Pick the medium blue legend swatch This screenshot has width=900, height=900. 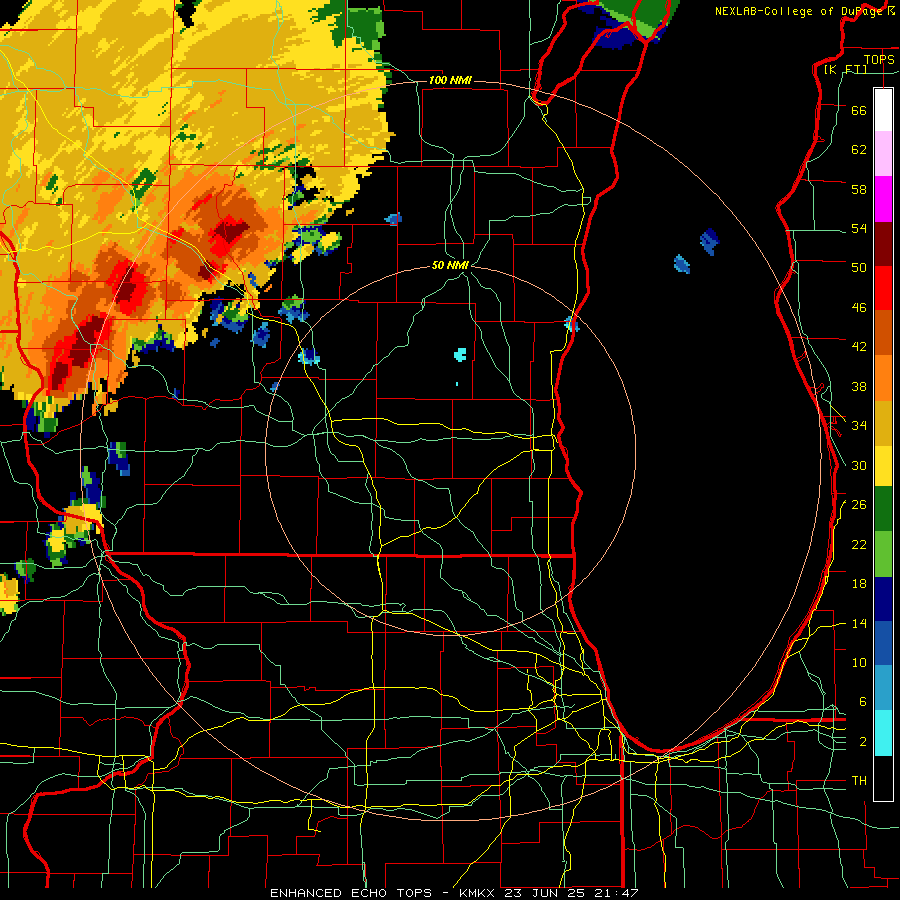(883, 643)
